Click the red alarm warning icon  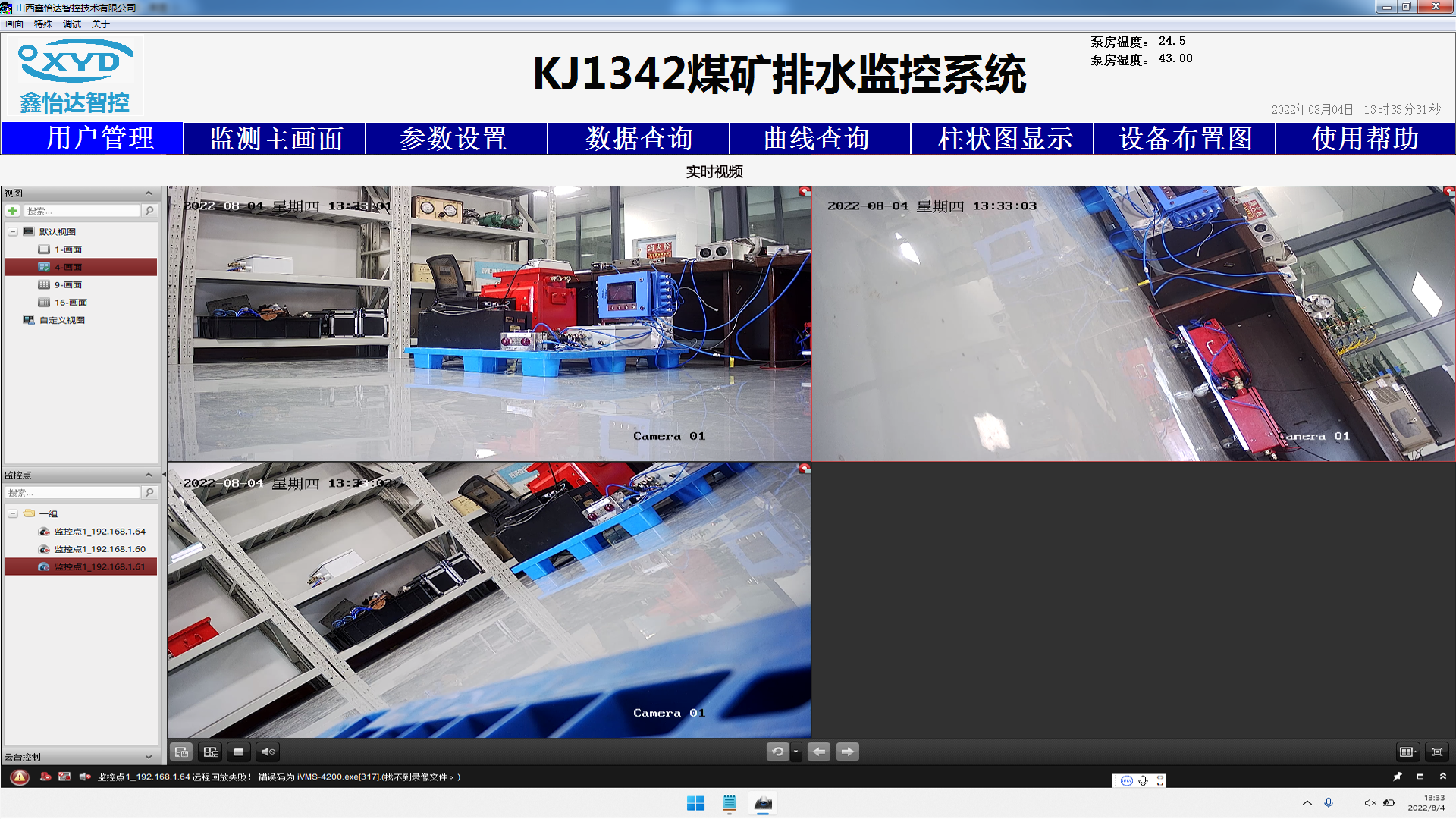coord(20,777)
